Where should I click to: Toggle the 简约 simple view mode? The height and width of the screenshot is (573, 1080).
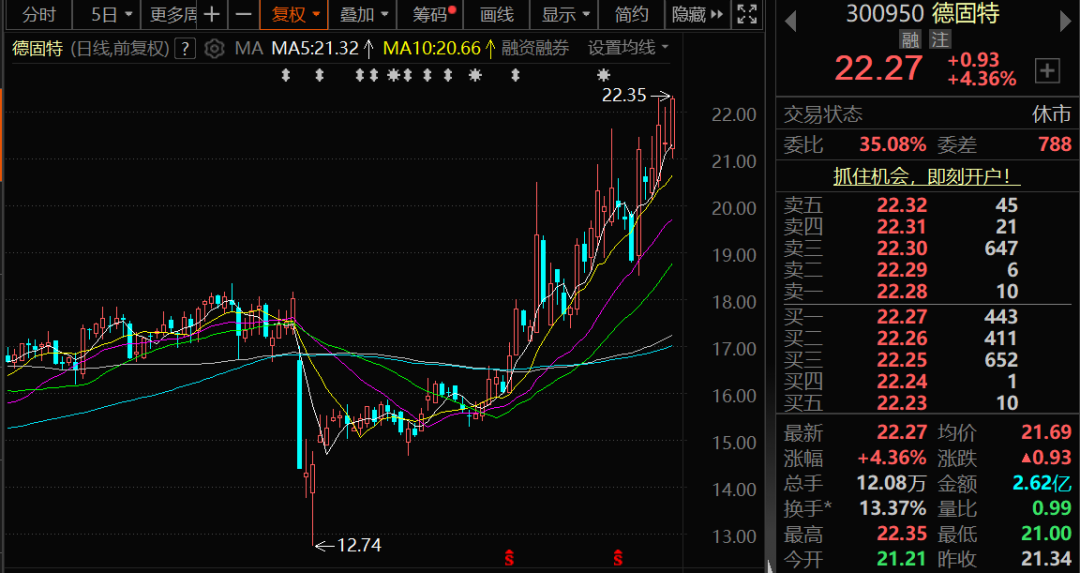(x=631, y=15)
